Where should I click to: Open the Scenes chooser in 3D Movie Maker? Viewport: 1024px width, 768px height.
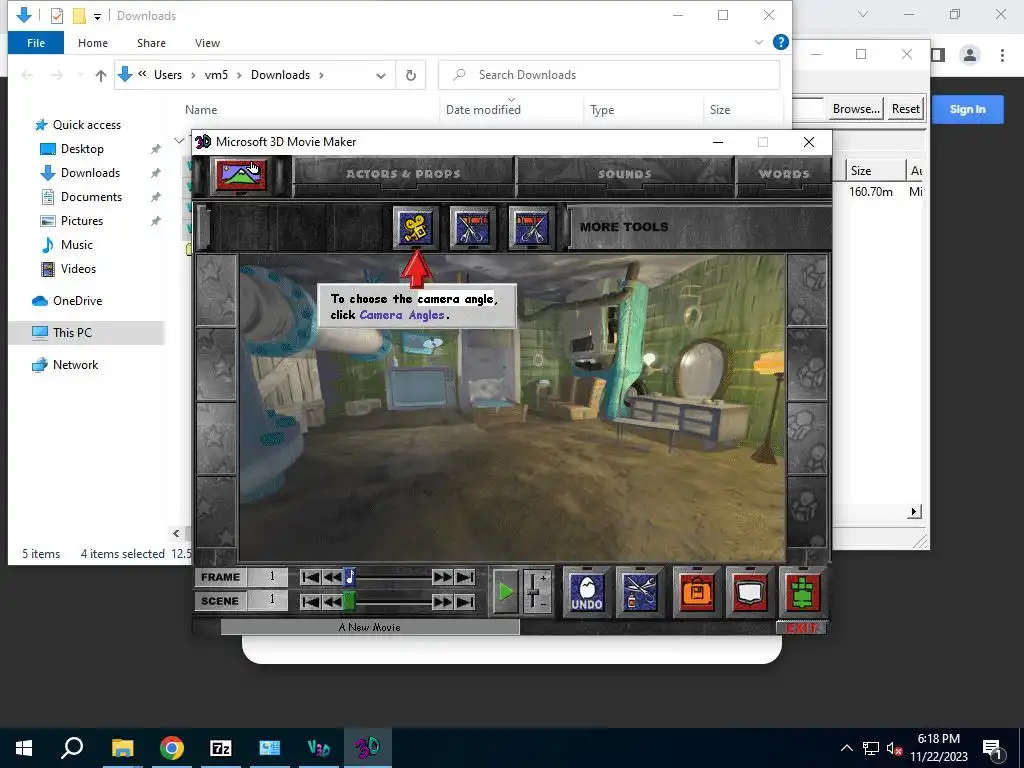[x=241, y=175]
